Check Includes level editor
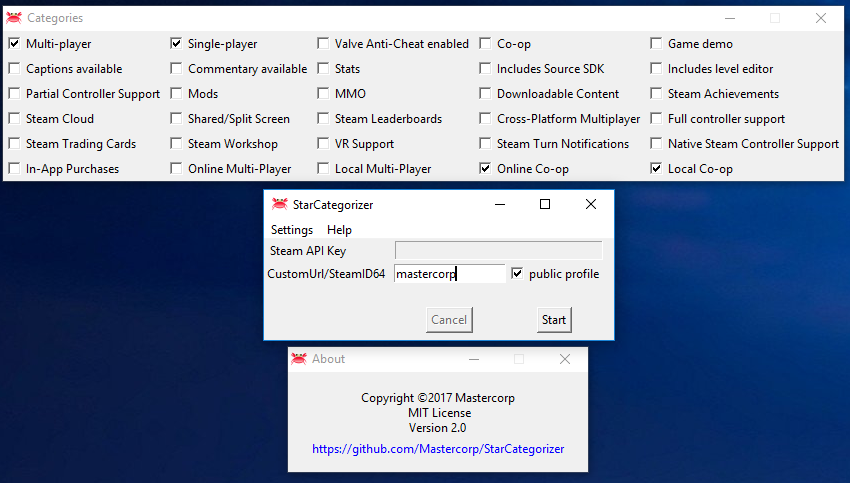850x483 pixels. pos(656,68)
